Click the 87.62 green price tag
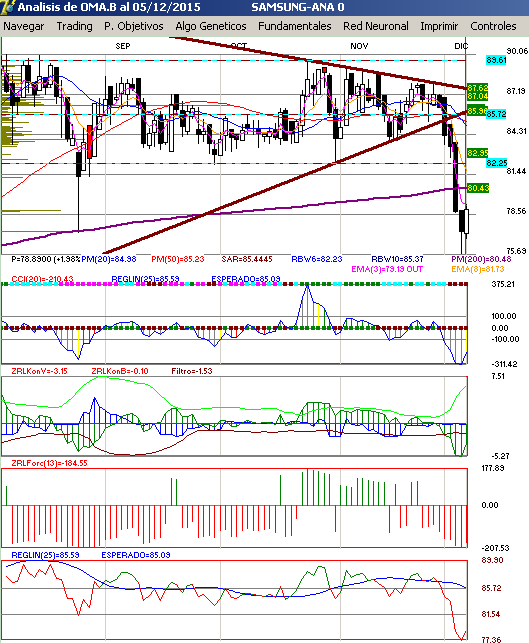Screen dimensions: 529x643 click(478, 88)
